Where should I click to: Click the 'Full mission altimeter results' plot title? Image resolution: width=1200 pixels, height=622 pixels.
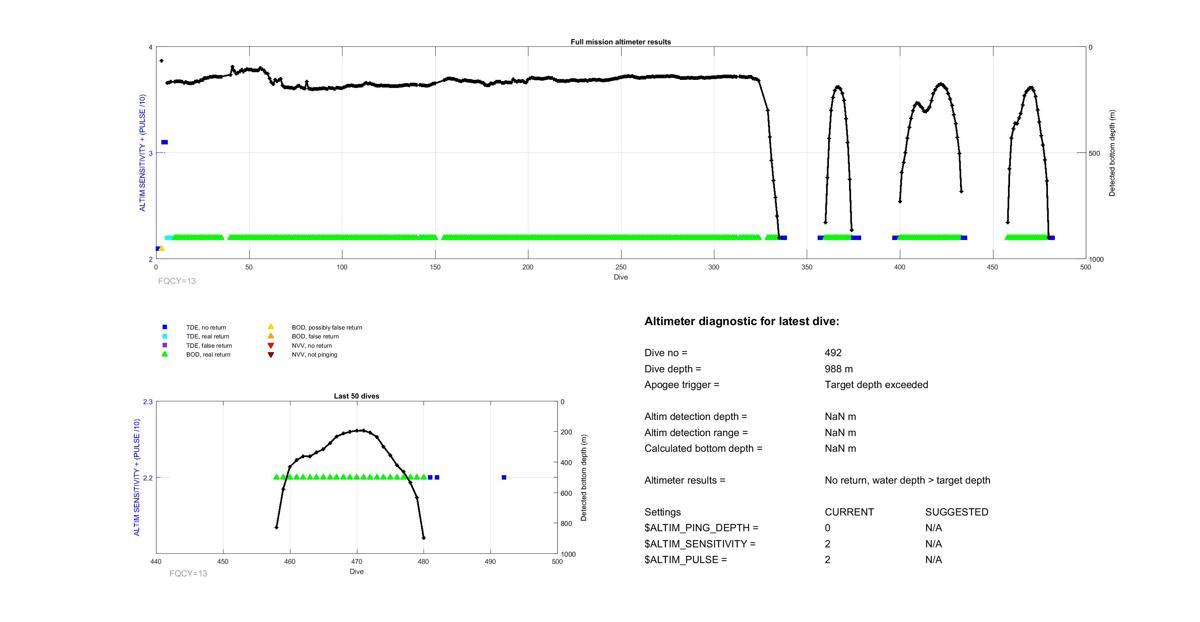pyautogui.click(x=621, y=42)
